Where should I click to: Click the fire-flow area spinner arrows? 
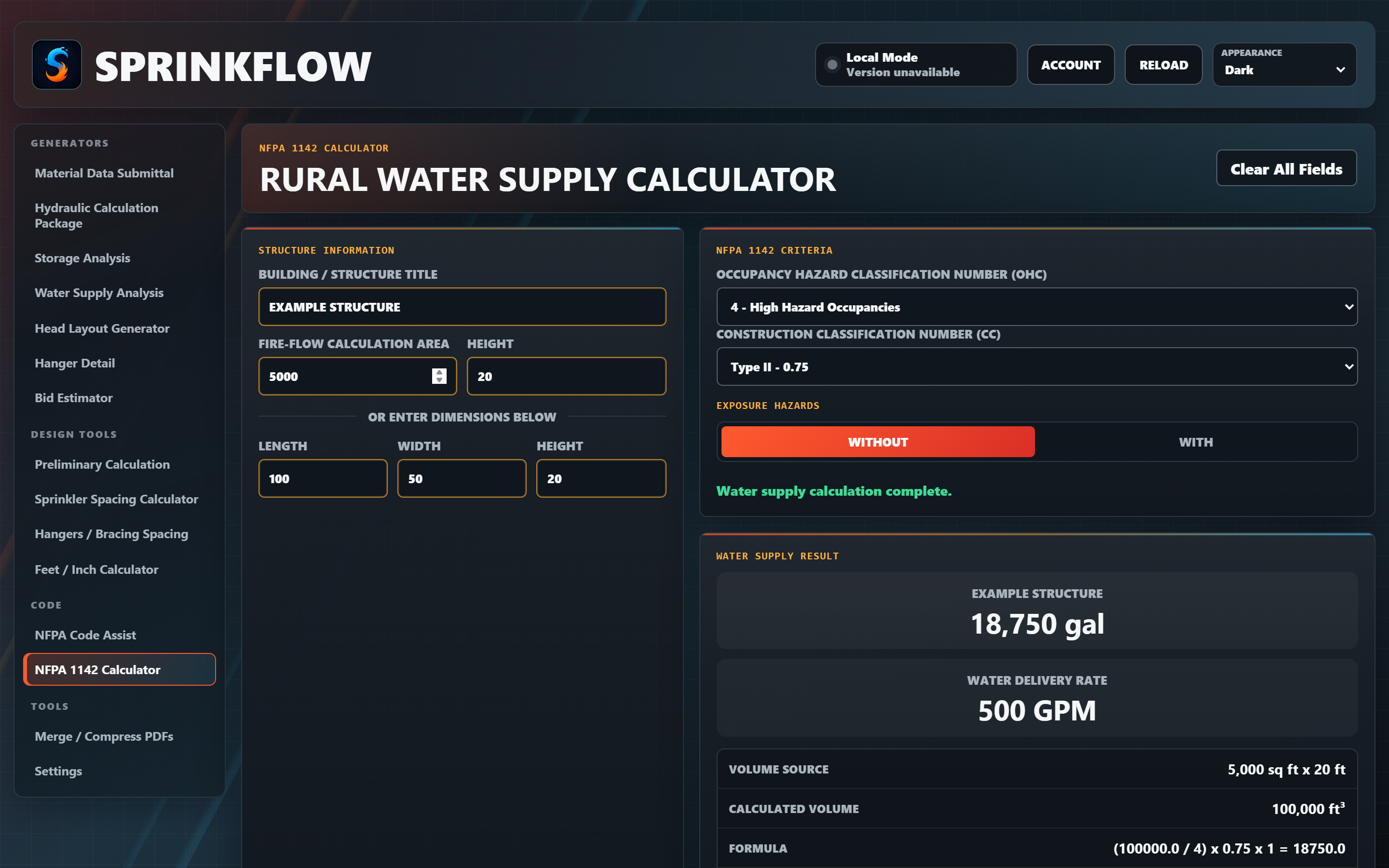point(439,376)
